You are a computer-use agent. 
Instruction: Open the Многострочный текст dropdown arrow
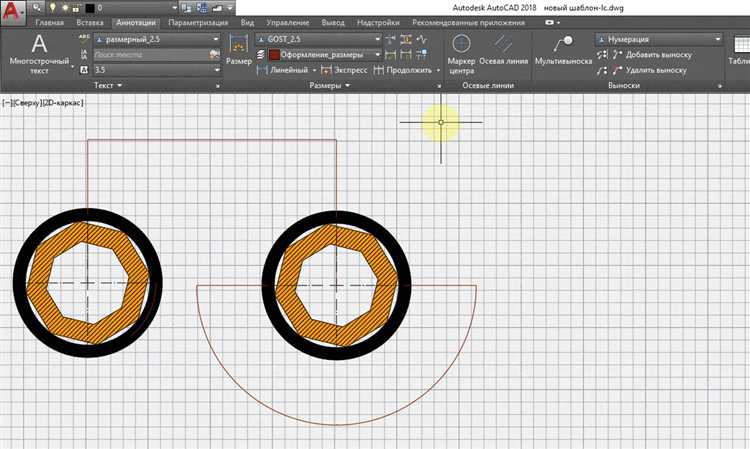[72, 67]
